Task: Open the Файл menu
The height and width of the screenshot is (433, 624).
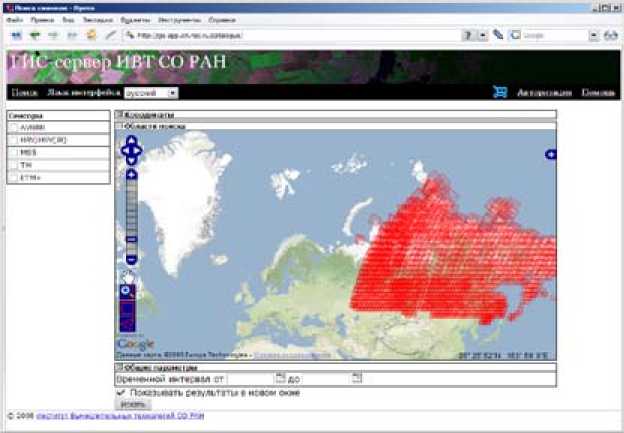Action: [x=15, y=20]
